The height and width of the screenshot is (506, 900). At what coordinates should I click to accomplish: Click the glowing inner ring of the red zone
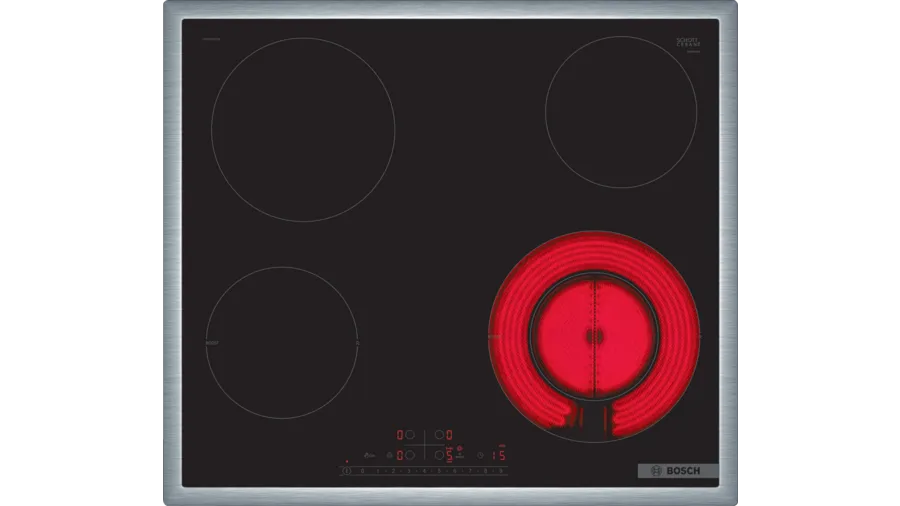594,337
